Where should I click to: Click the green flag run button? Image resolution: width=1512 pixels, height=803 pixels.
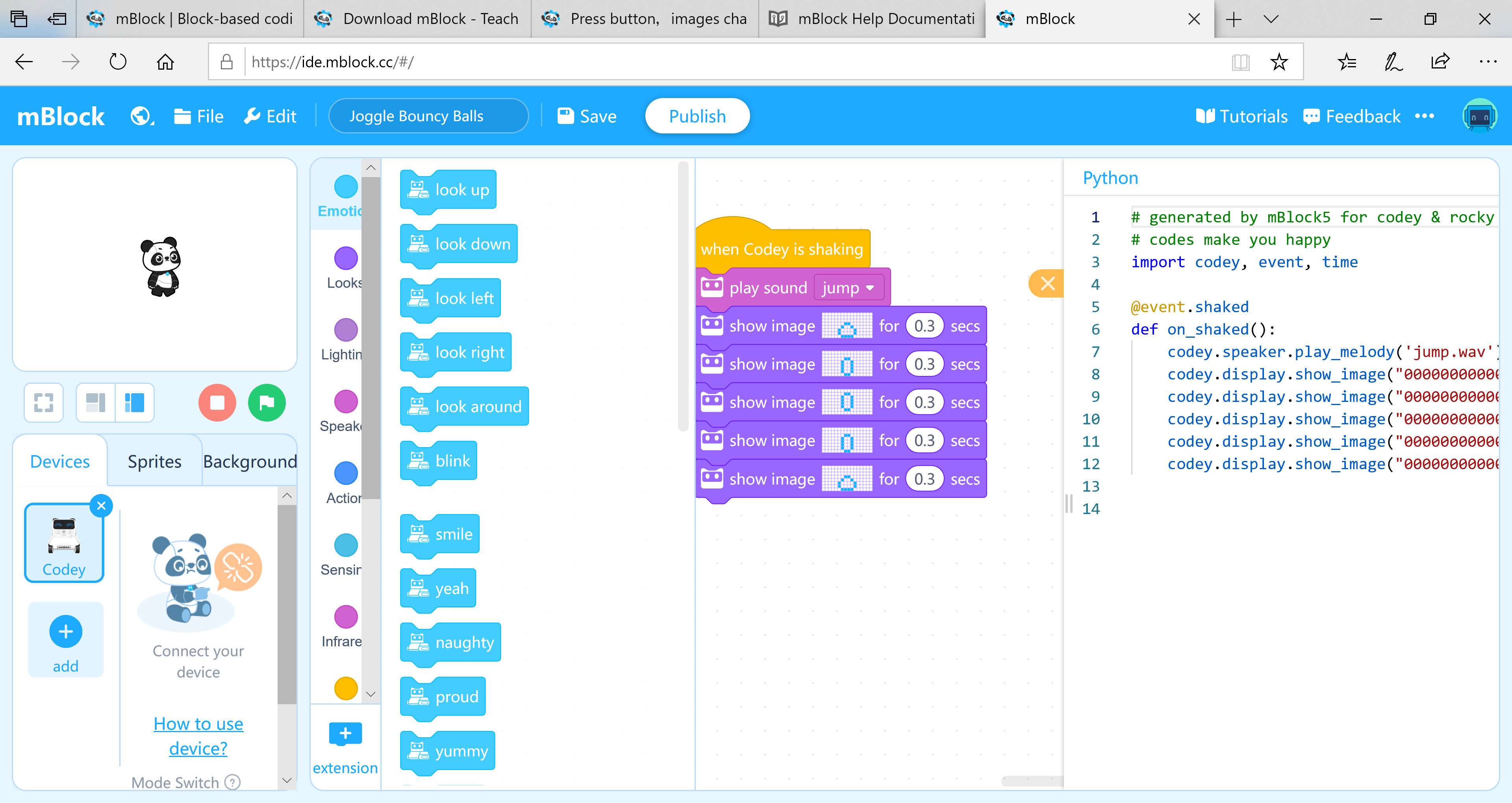click(267, 403)
